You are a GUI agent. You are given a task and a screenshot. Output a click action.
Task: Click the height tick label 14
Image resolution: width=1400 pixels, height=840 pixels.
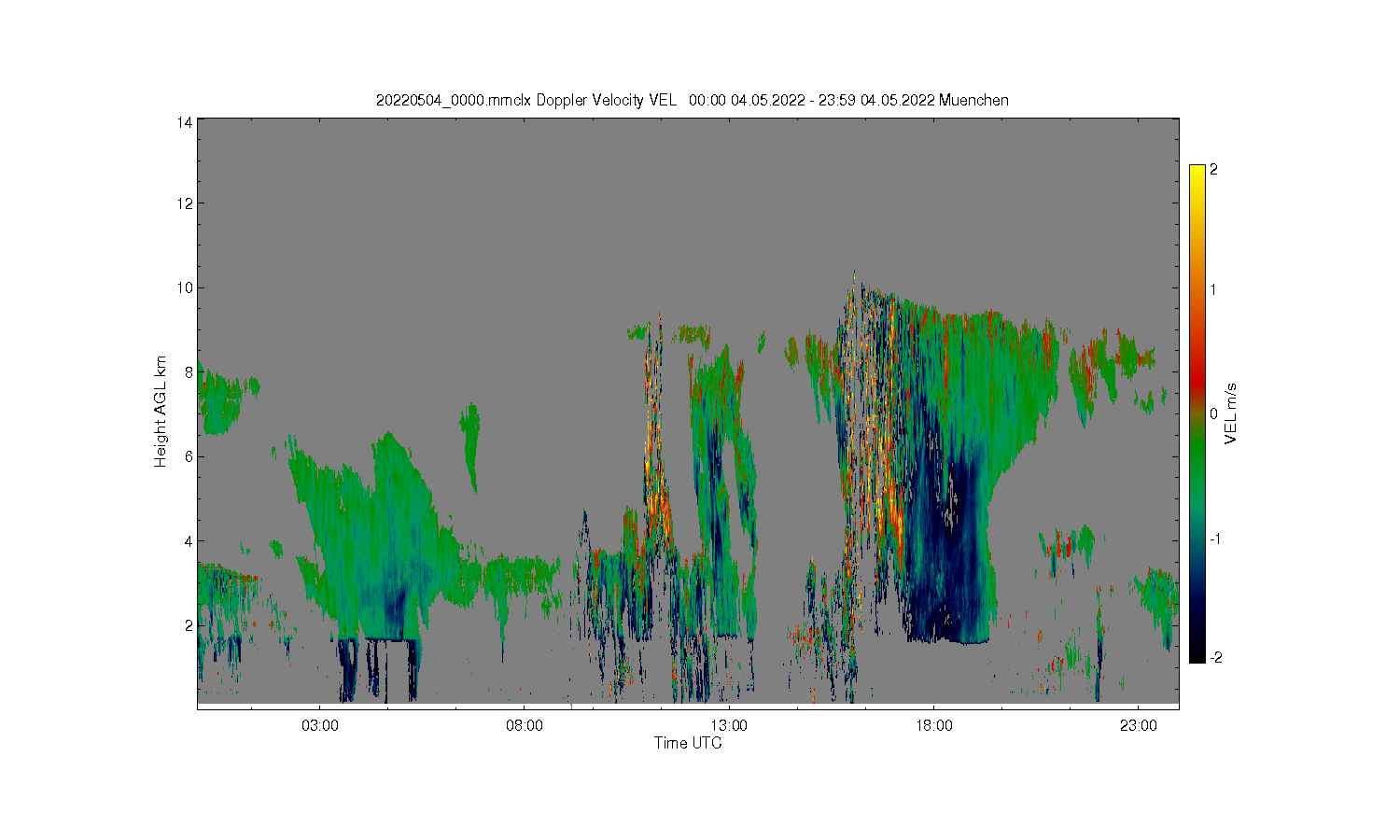pyautogui.click(x=185, y=122)
